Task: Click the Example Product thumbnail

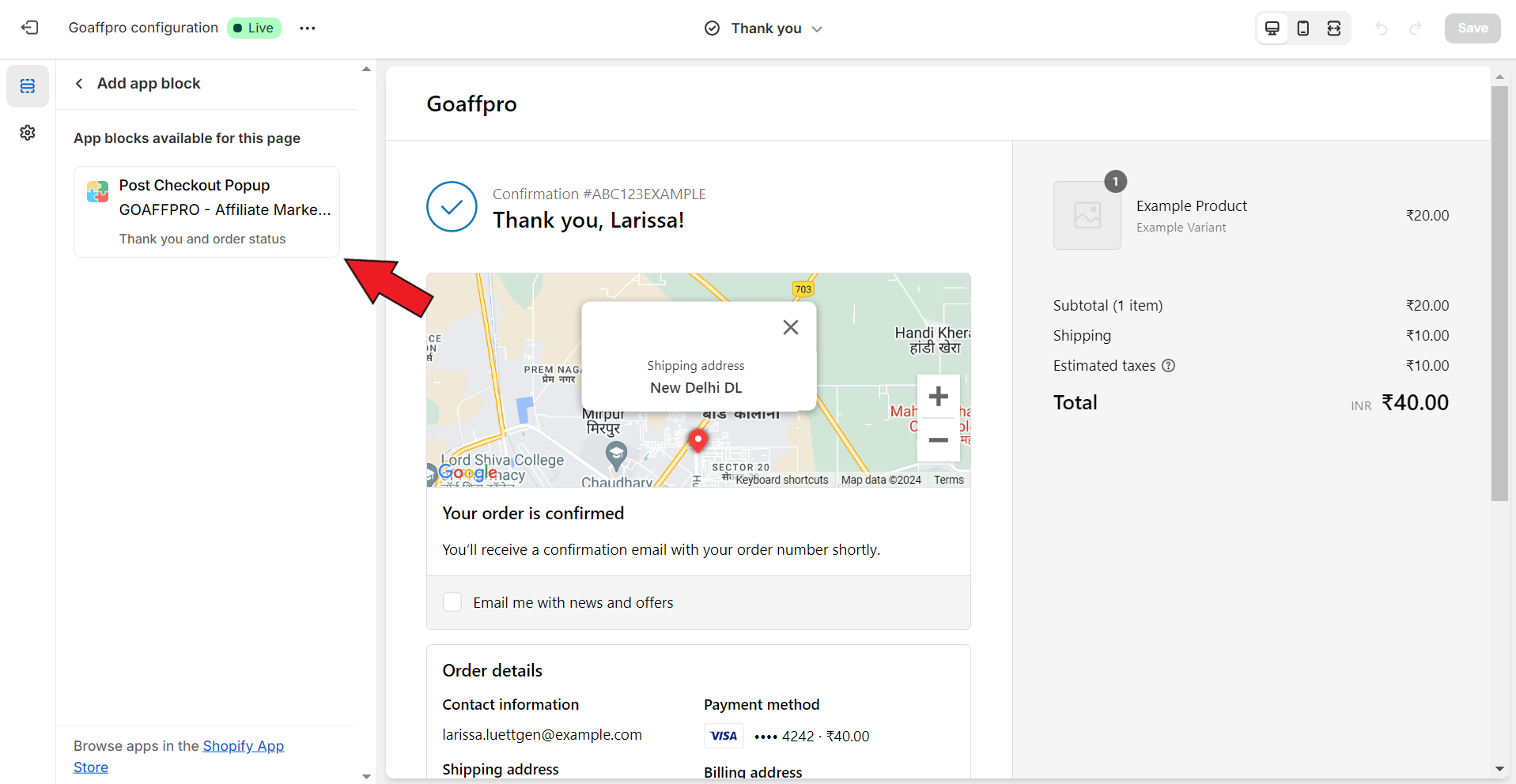Action: coord(1087,216)
